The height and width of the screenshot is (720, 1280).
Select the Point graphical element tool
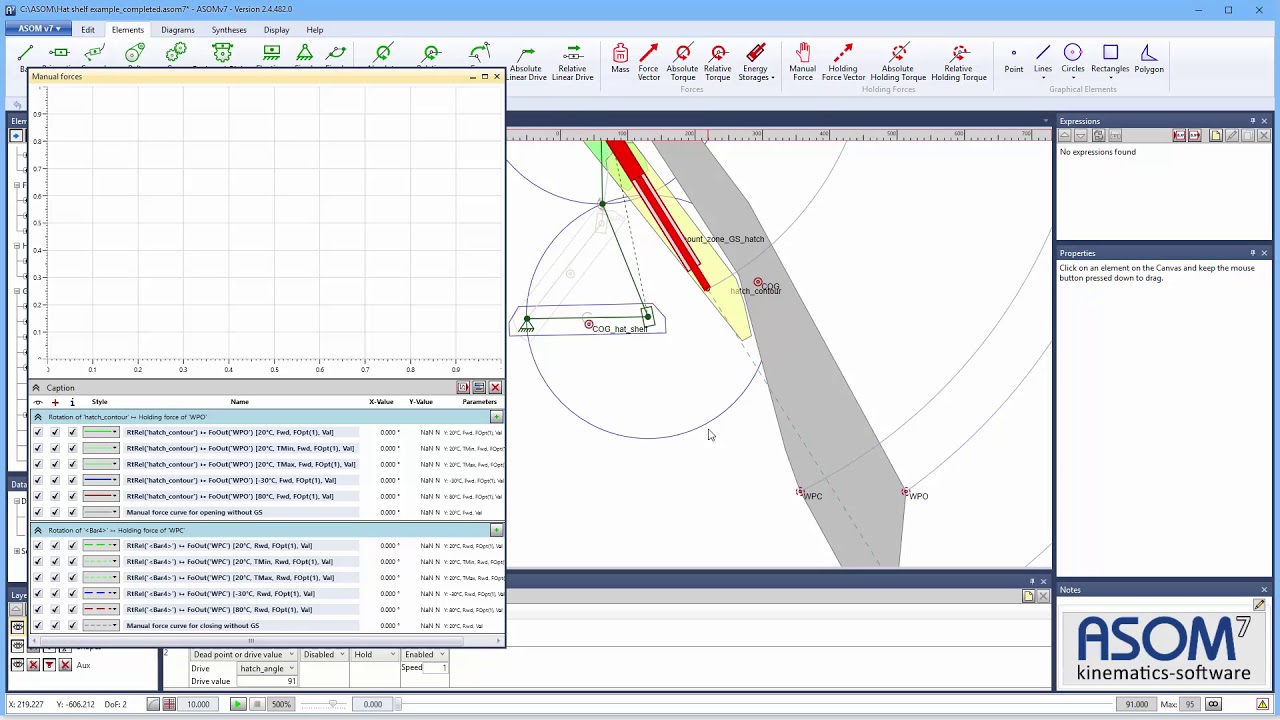pyautogui.click(x=1013, y=59)
